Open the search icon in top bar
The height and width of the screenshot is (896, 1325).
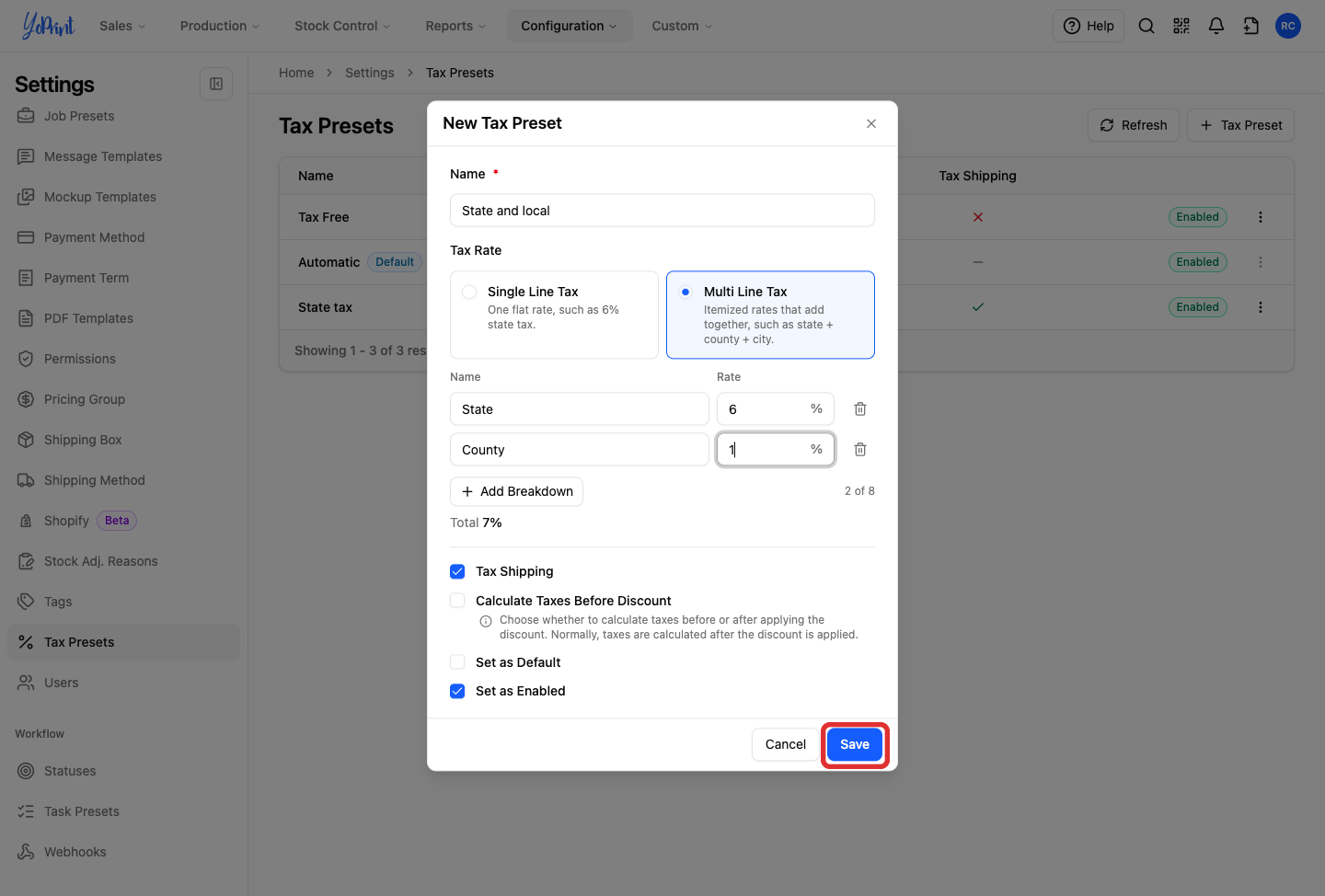click(x=1146, y=26)
